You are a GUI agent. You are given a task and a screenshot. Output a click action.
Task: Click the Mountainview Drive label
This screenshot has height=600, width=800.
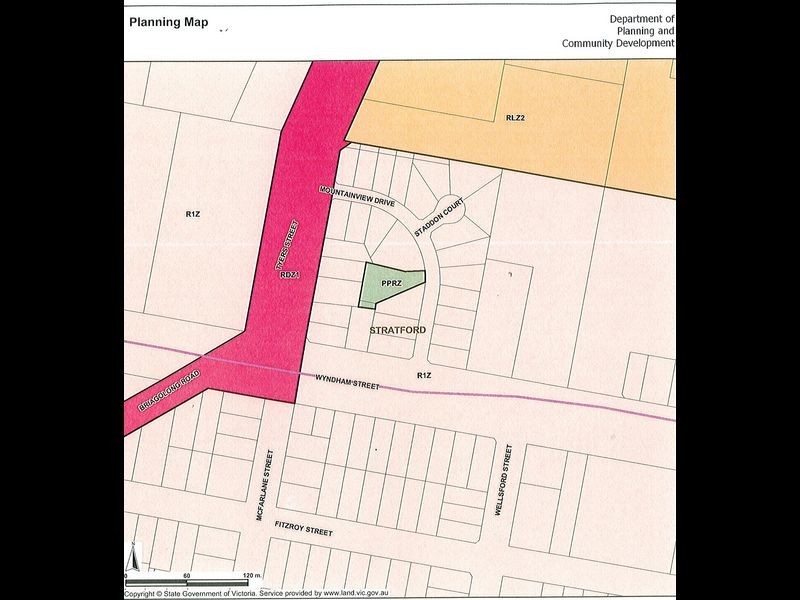click(358, 196)
